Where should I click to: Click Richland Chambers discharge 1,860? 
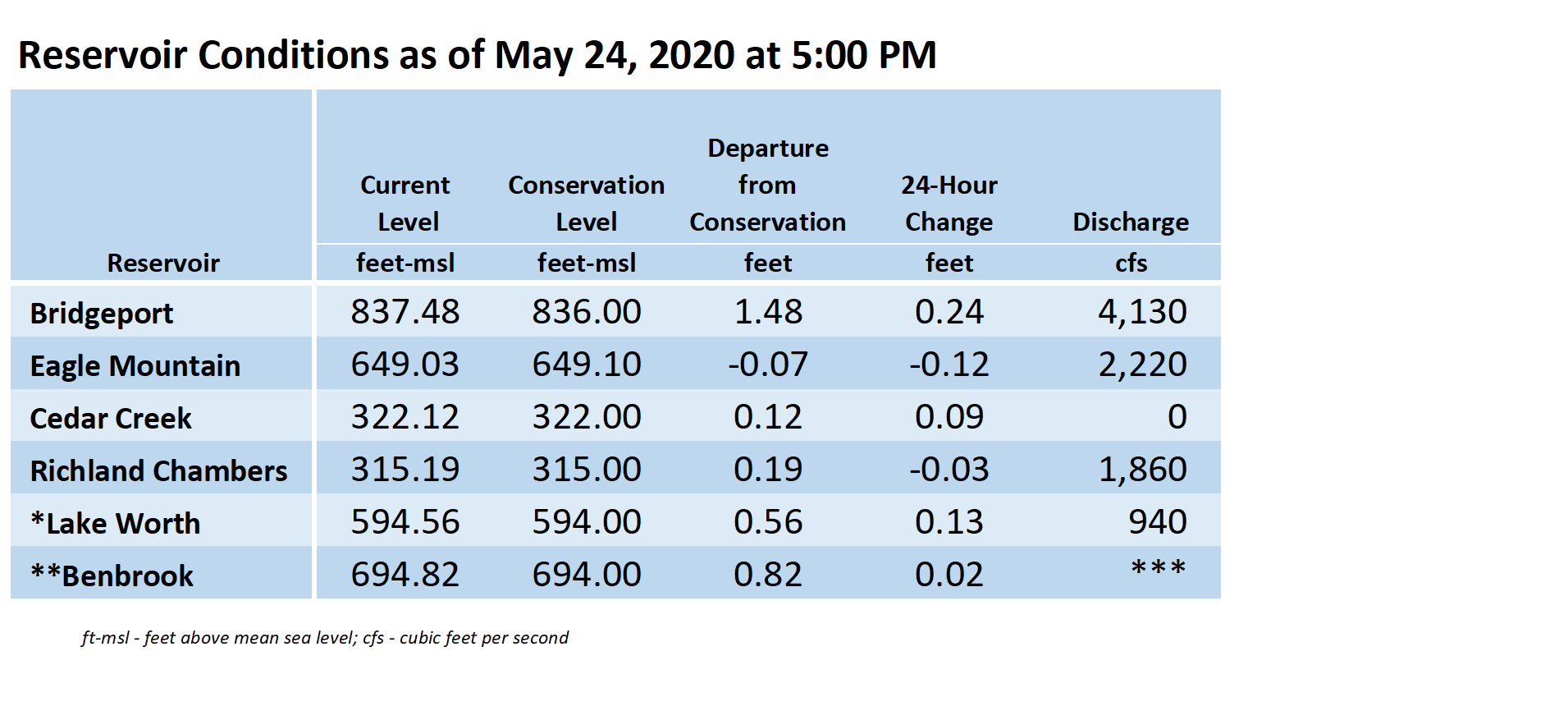(1142, 470)
